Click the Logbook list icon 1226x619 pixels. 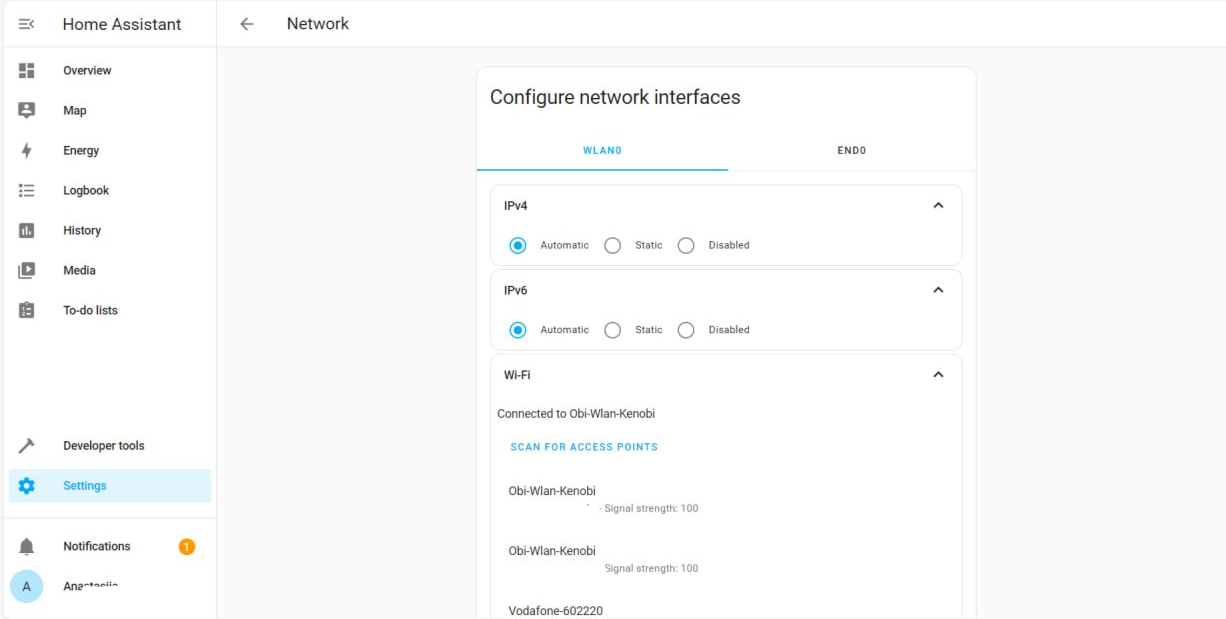click(x=27, y=191)
